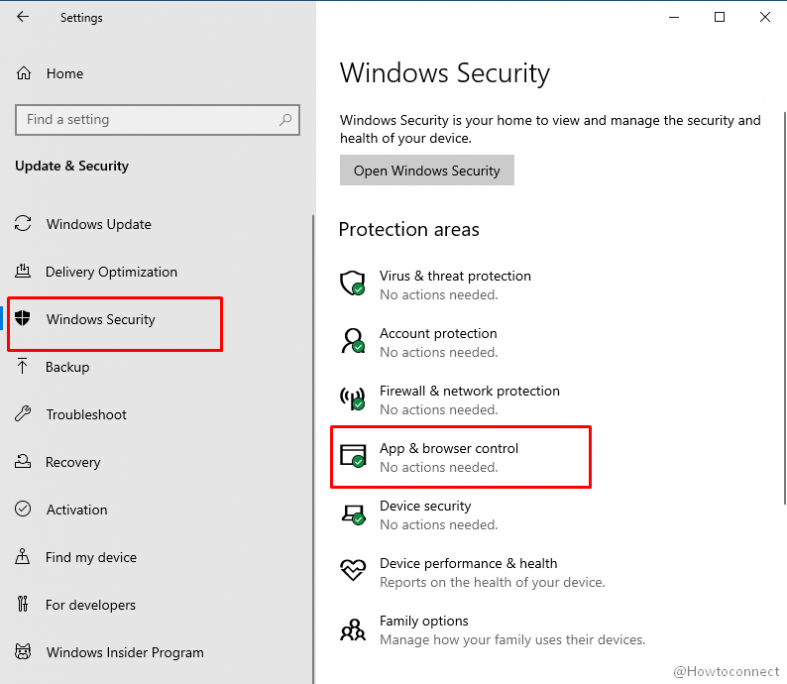Click the Windows Update sync icon
Image resolution: width=787 pixels, height=684 pixels.
(x=23, y=223)
